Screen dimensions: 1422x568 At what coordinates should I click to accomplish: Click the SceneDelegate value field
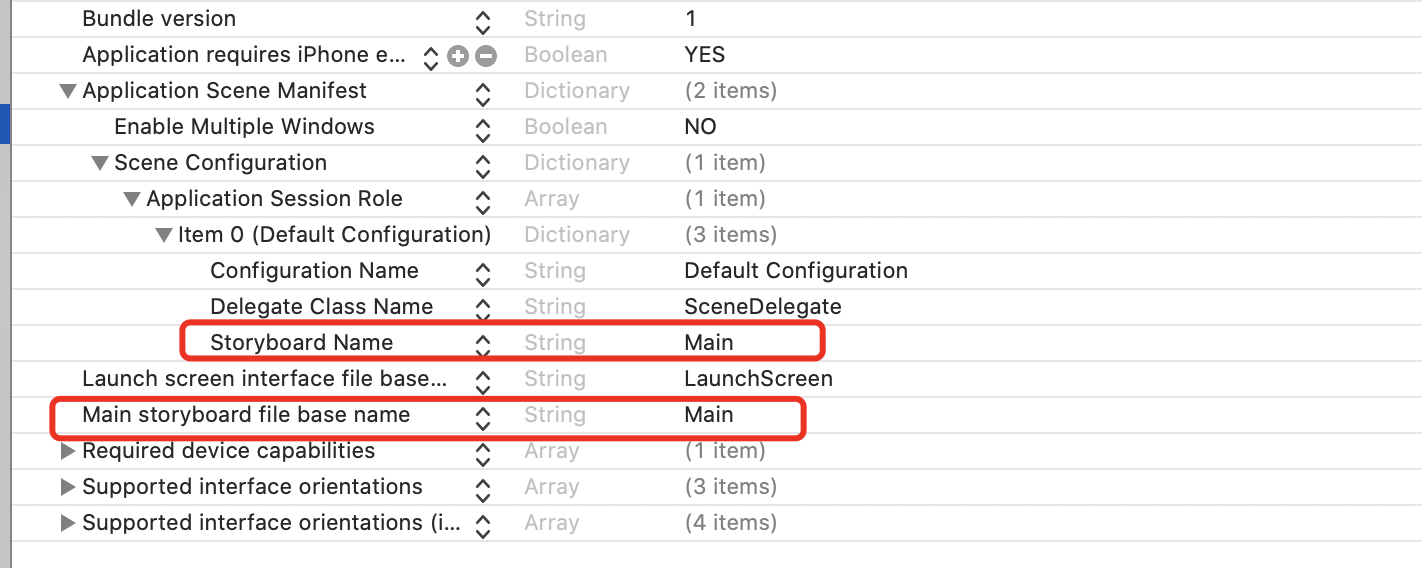(x=763, y=307)
